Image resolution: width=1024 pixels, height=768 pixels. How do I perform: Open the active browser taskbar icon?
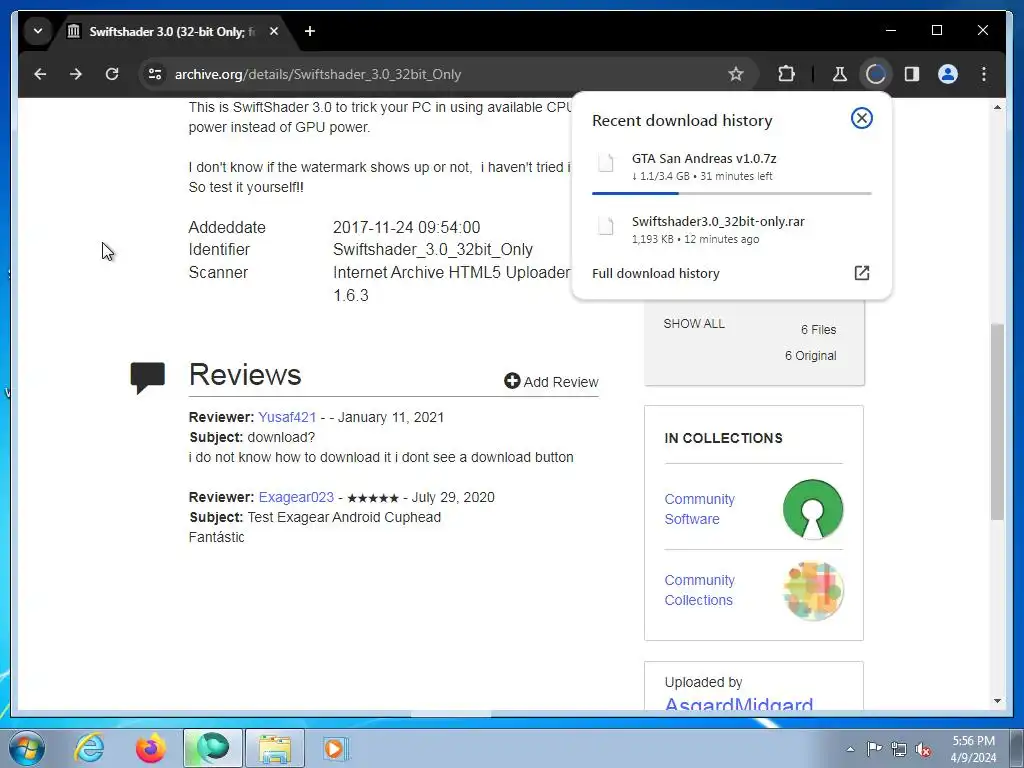[213, 748]
